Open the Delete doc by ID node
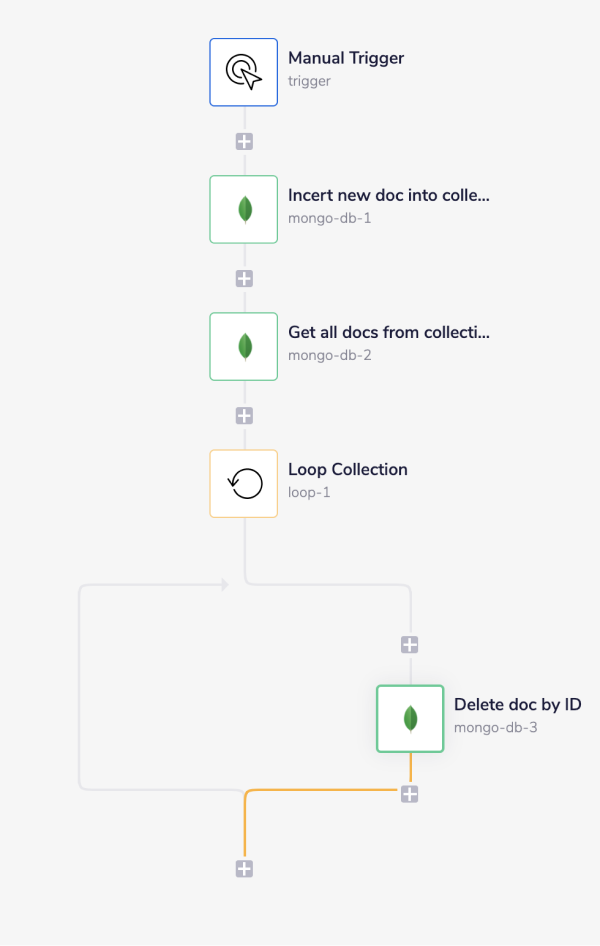 [x=518, y=704]
